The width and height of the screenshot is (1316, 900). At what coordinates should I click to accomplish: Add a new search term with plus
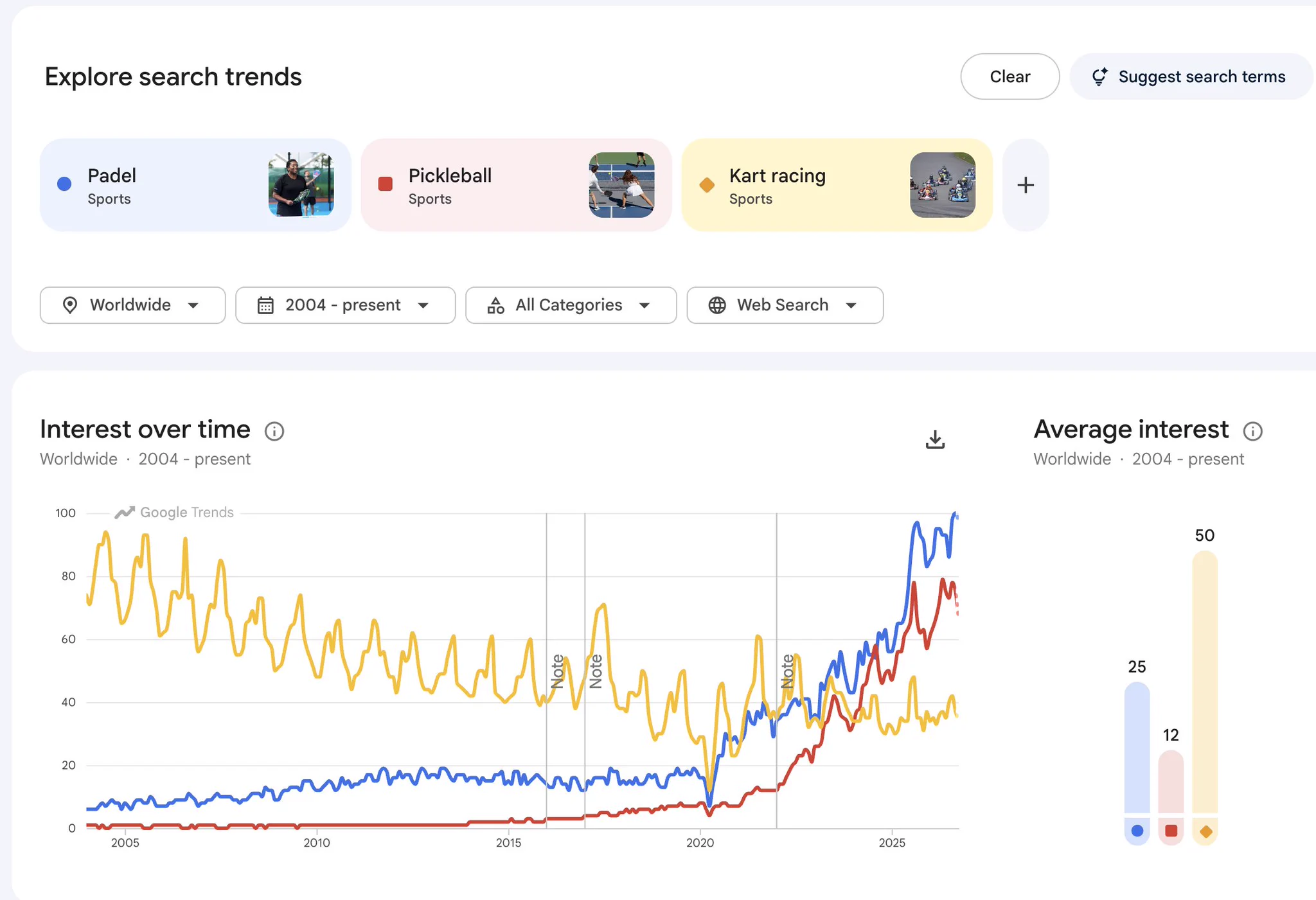[1026, 185]
